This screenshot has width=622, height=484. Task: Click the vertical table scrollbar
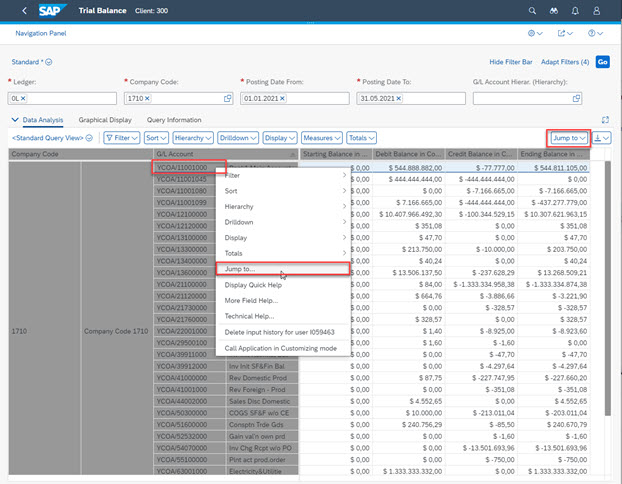click(608, 288)
